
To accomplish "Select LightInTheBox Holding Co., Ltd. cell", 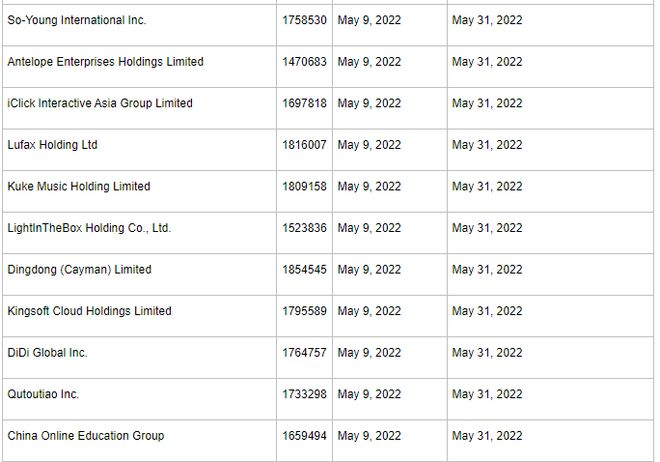I will click(89, 228).
